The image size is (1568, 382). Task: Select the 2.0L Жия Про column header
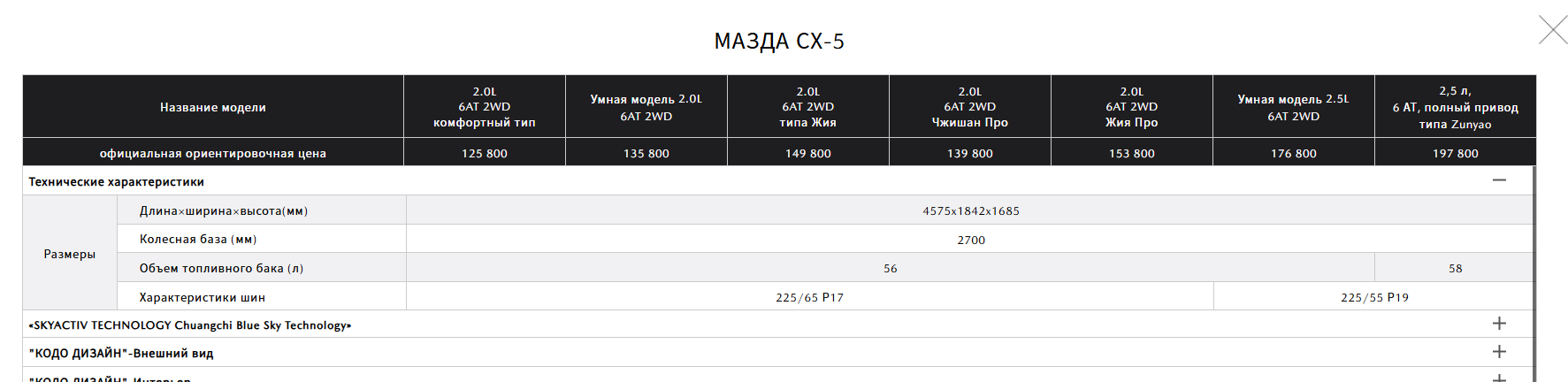click(1132, 107)
